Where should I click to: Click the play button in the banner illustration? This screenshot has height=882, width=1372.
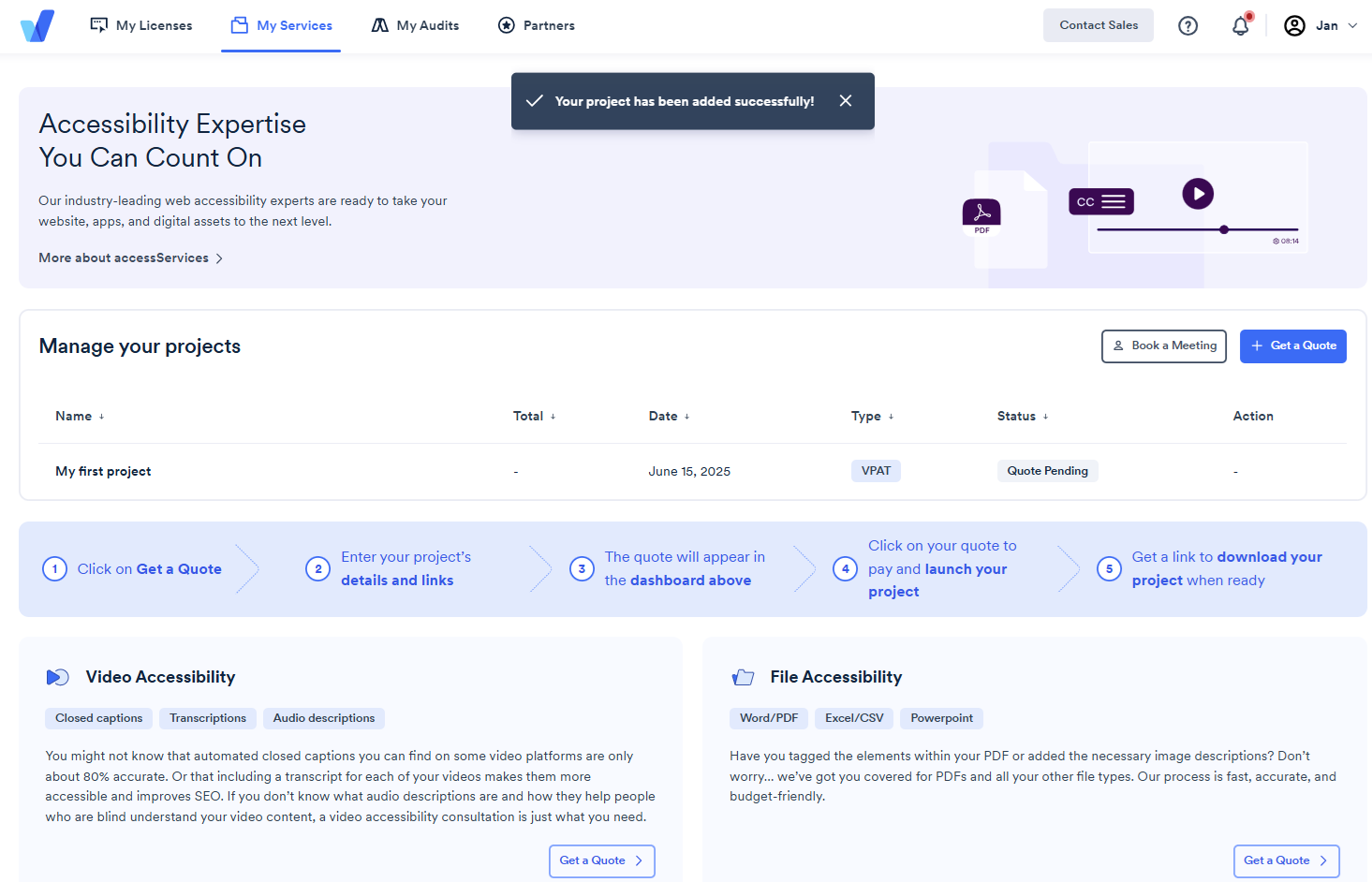click(x=1198, y=194)
